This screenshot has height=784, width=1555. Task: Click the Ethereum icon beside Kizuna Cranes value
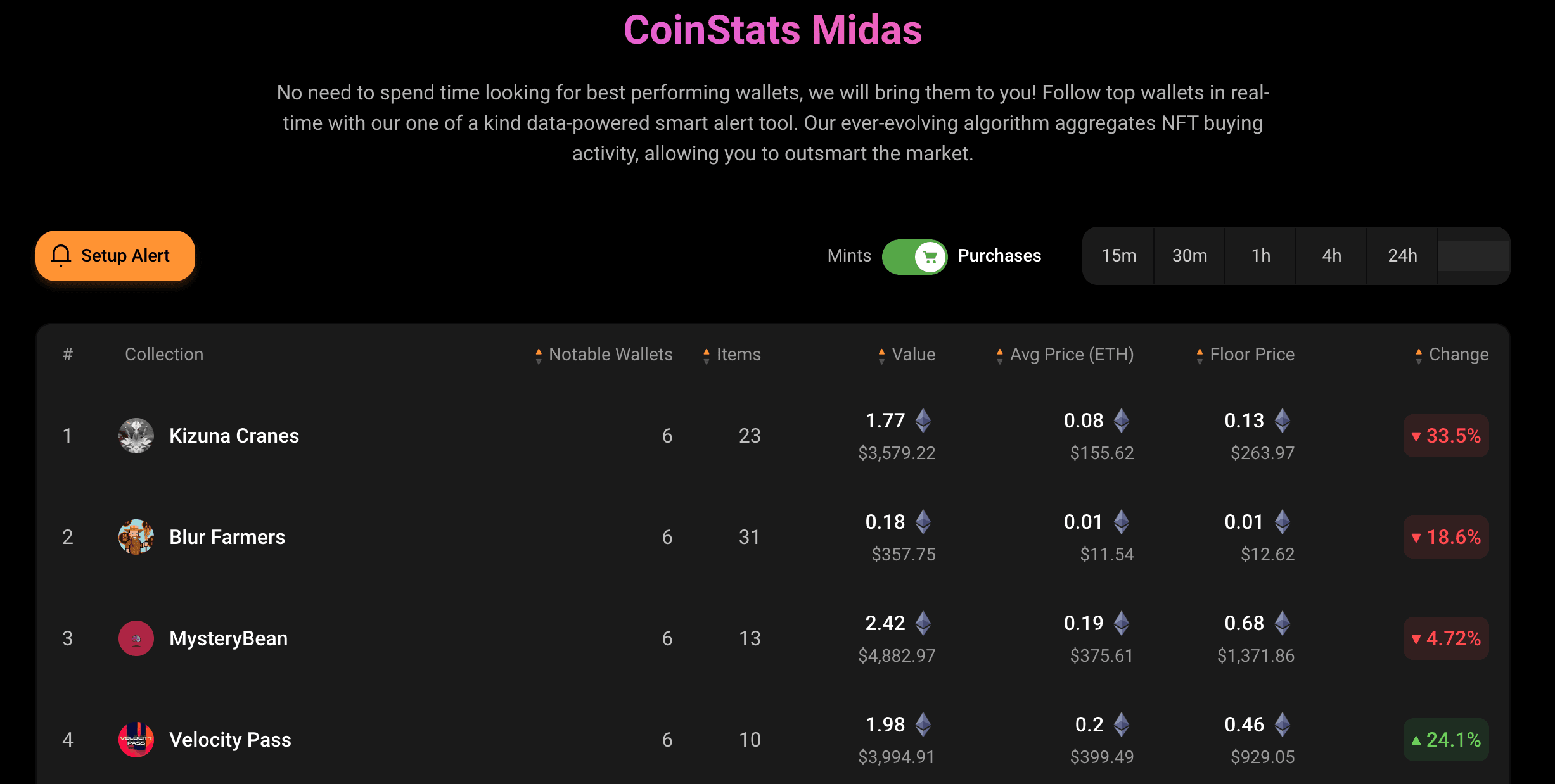pos(923,420)
